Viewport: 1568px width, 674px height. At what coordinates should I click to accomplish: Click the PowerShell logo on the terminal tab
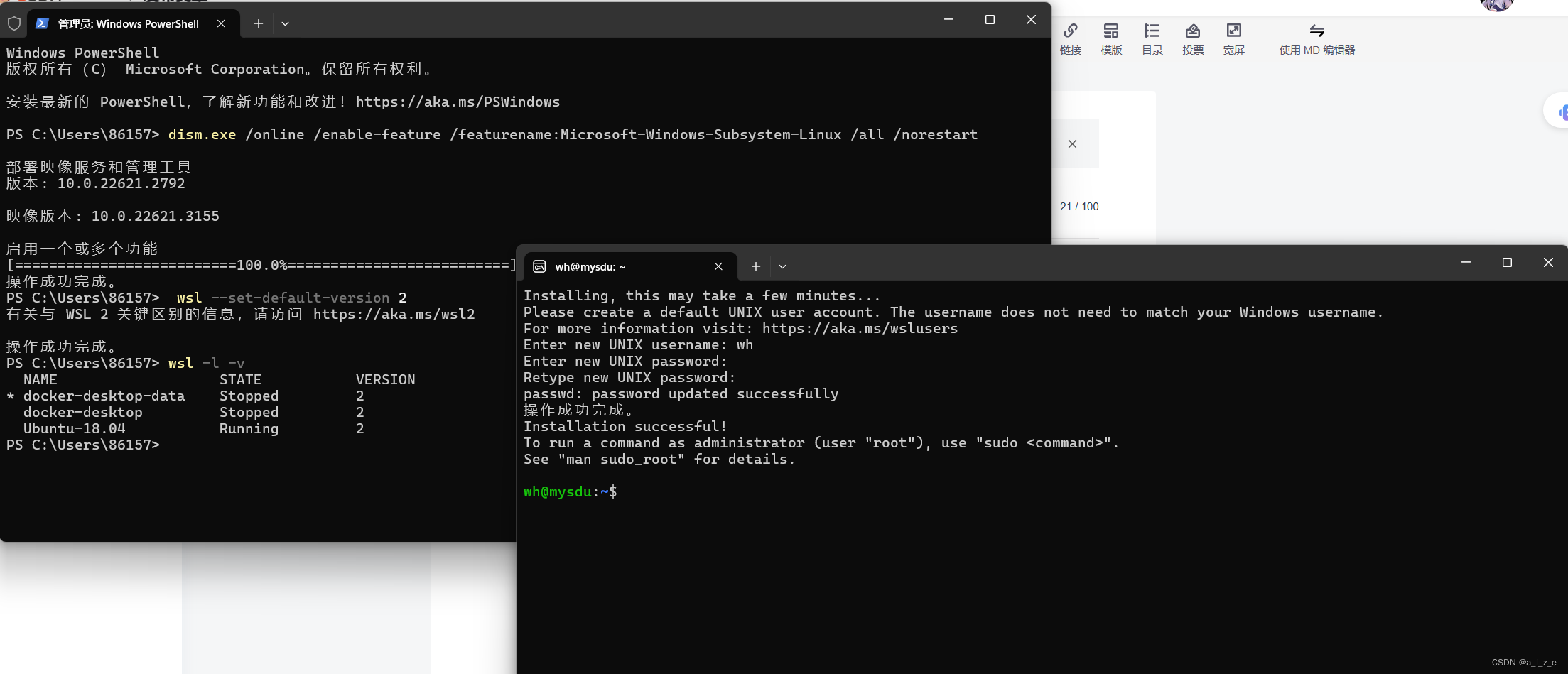43,23
